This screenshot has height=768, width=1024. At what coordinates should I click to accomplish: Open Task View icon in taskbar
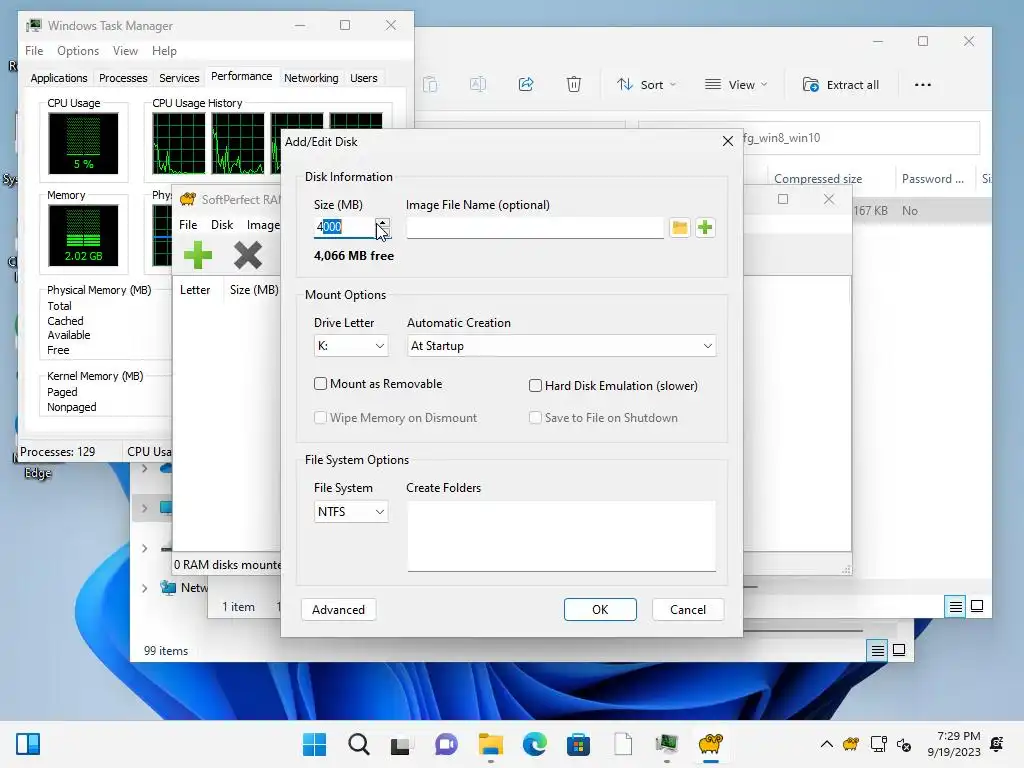pyautogui.click(x=401, y=744)
